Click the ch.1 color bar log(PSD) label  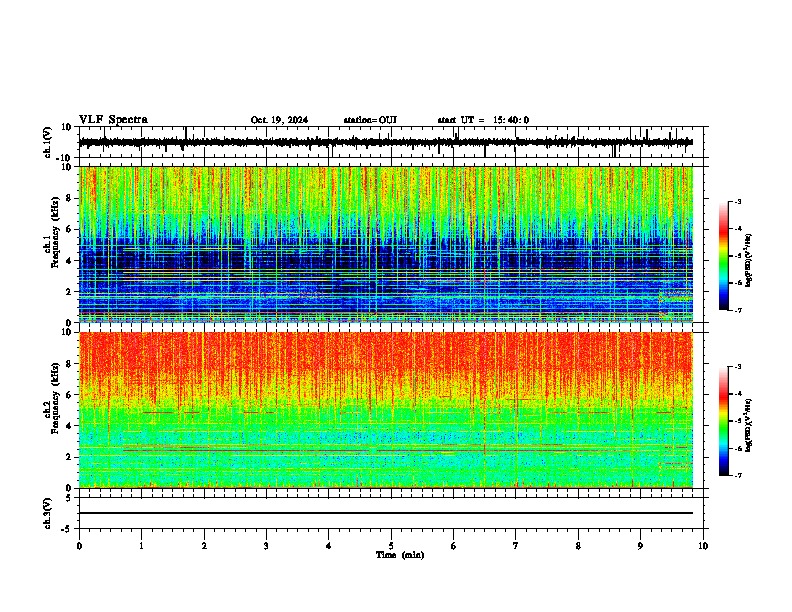(x=749, y=260)
